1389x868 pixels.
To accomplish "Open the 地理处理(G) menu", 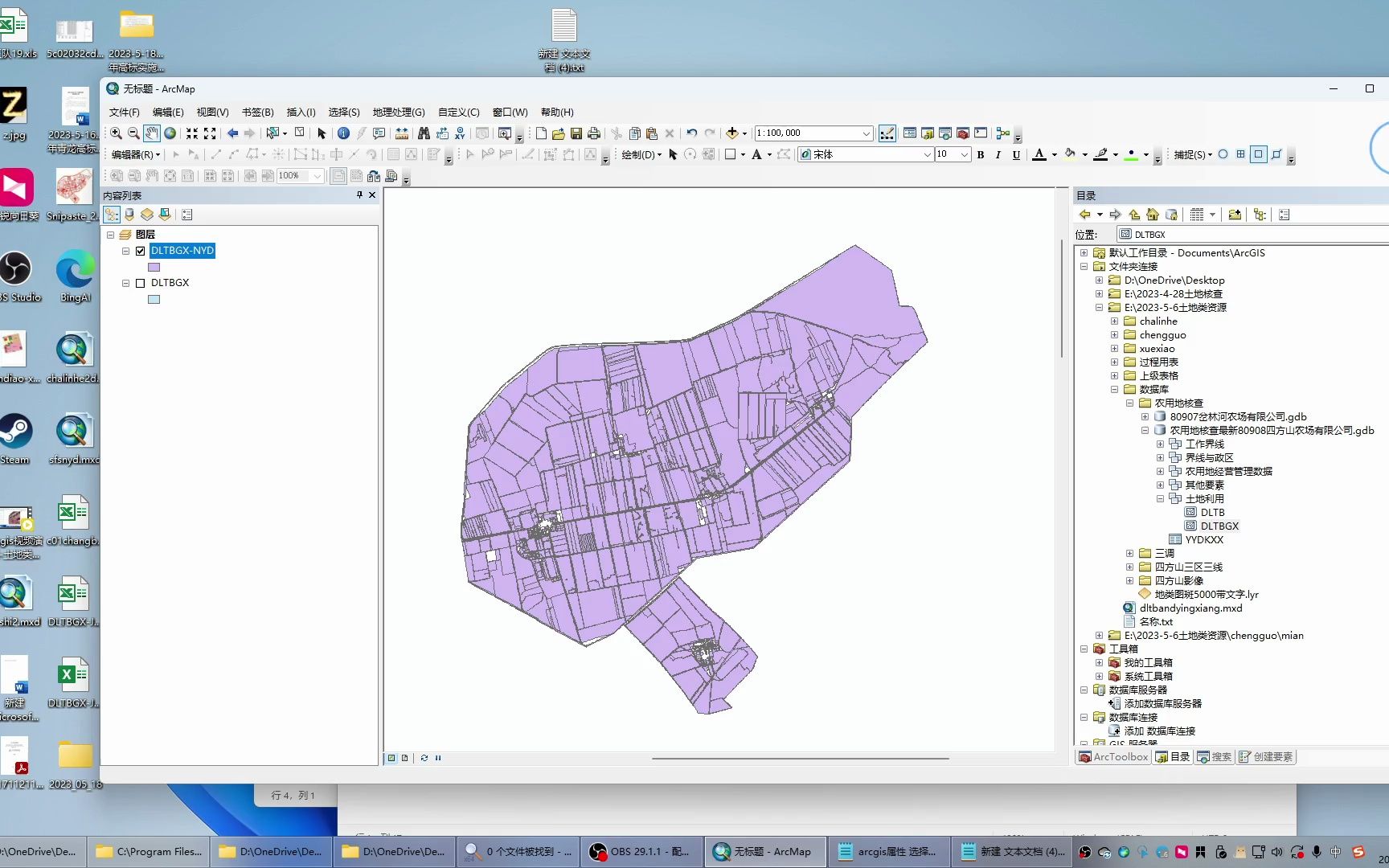I will pyautogui.click(x=398, y=112).
